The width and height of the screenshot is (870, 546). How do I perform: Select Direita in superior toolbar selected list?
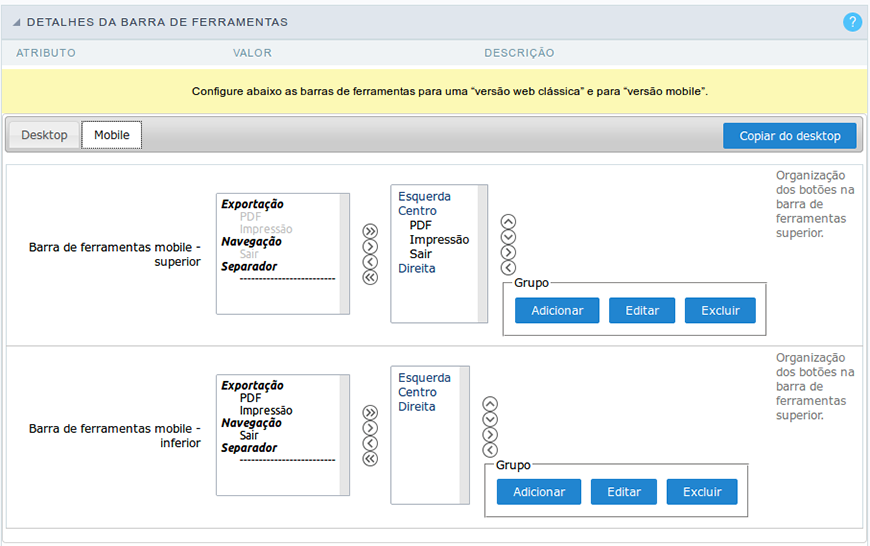(x=417, y=269)
